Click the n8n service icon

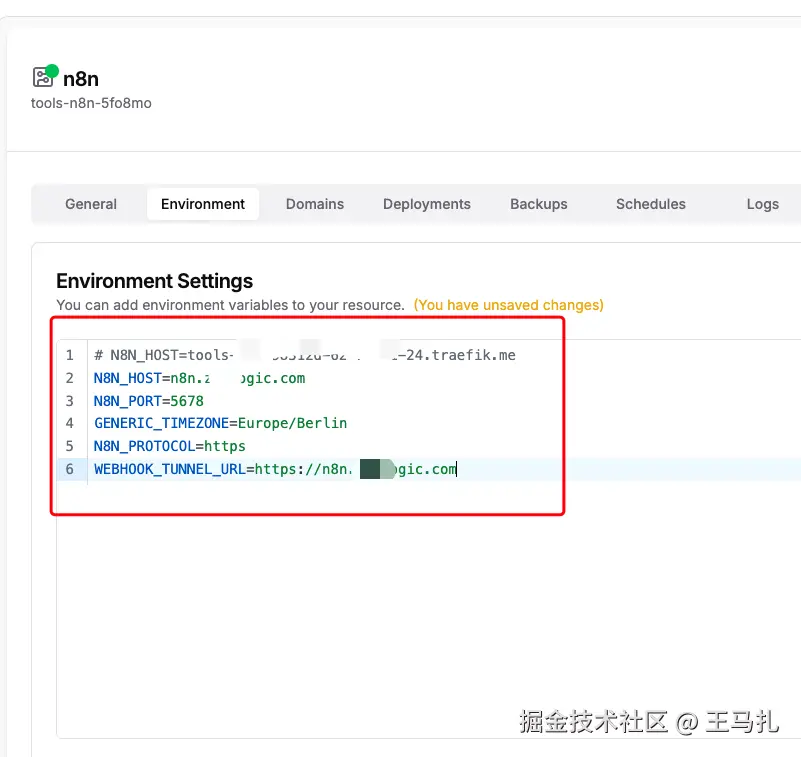pos(44,77)
